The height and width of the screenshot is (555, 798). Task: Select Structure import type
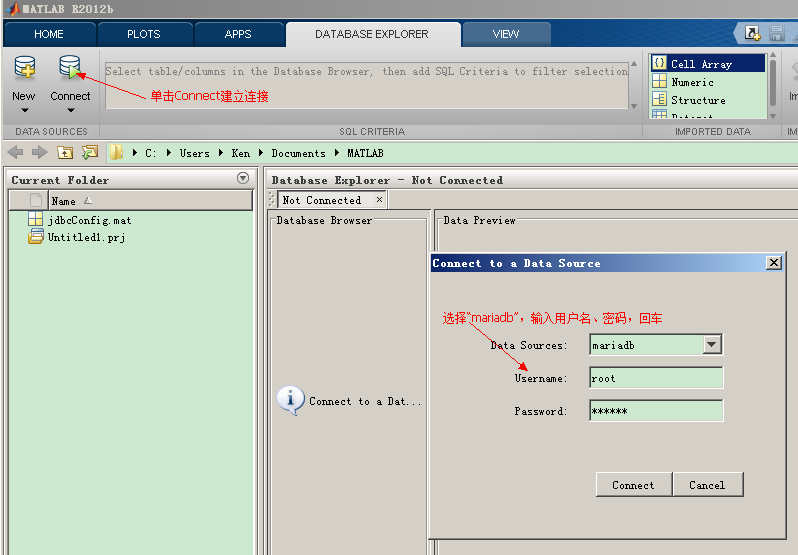point(708,100)
